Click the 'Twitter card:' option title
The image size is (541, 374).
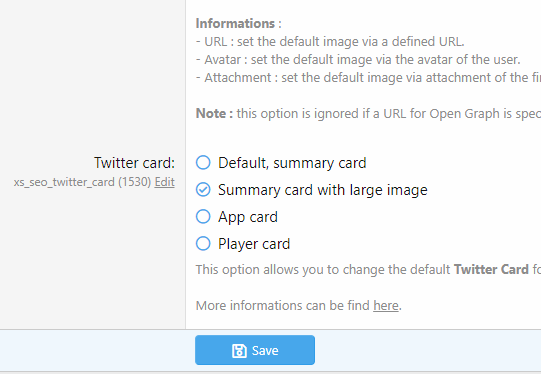[x=135, y=163]
